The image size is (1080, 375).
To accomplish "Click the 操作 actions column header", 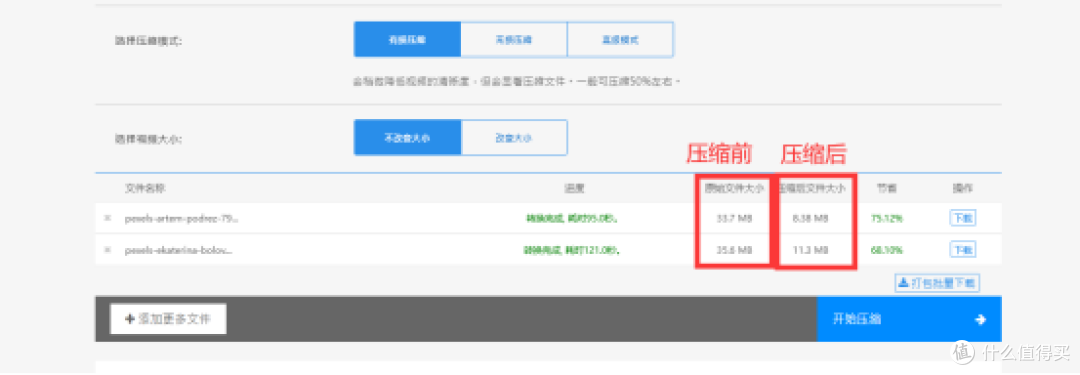I will point(962,188).
